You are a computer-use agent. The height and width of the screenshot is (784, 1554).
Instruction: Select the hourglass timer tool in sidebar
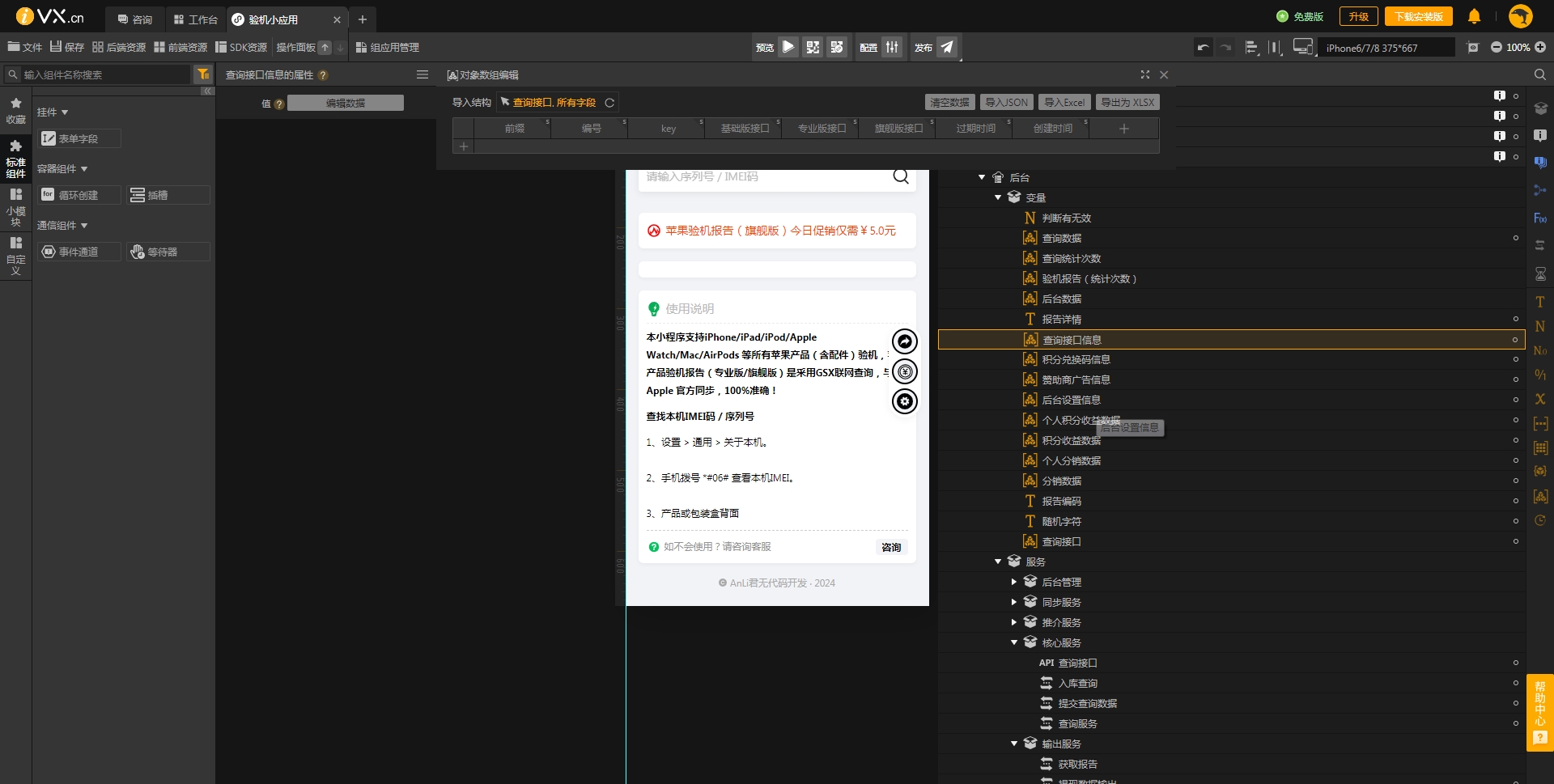1540,274
